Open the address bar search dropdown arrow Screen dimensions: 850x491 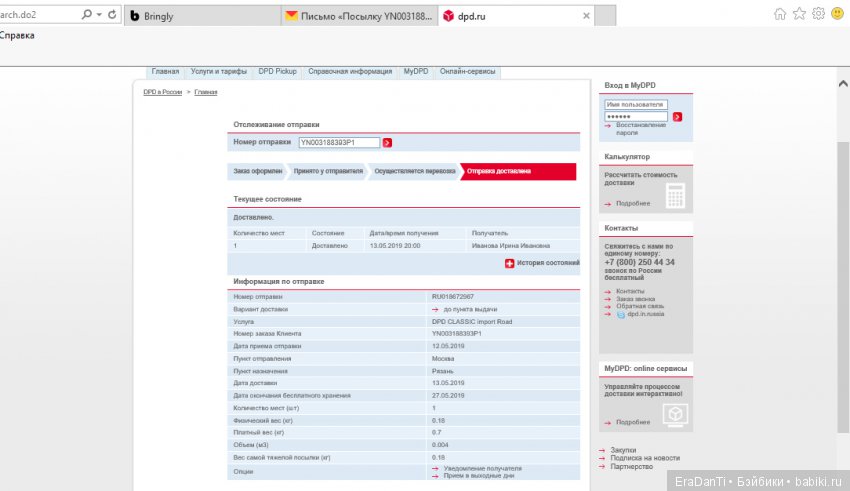(96, 15)
